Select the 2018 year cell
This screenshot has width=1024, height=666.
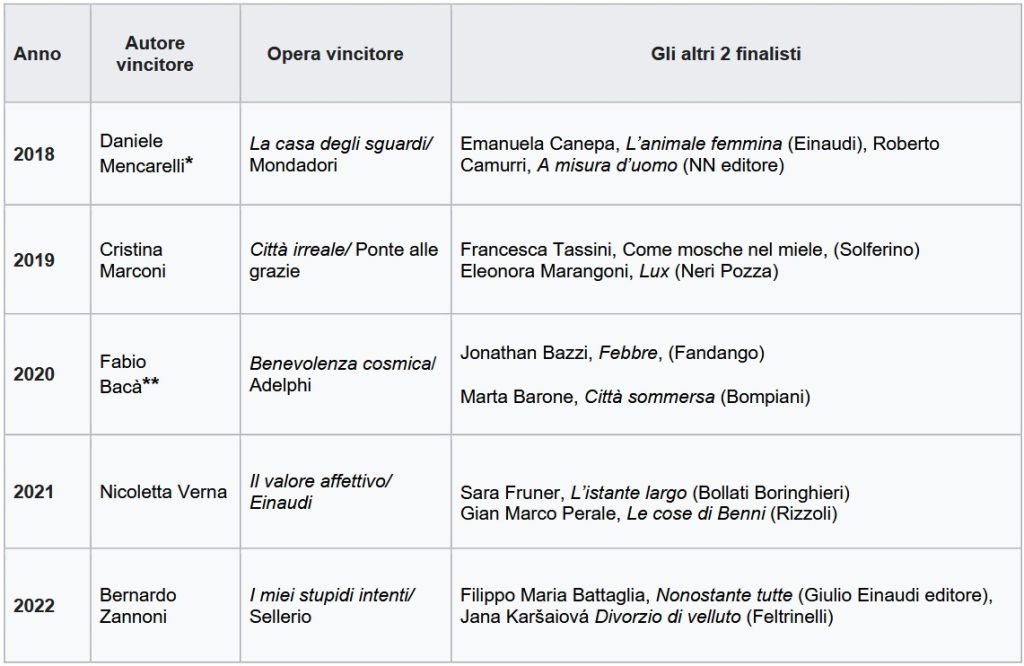point(34,154)
